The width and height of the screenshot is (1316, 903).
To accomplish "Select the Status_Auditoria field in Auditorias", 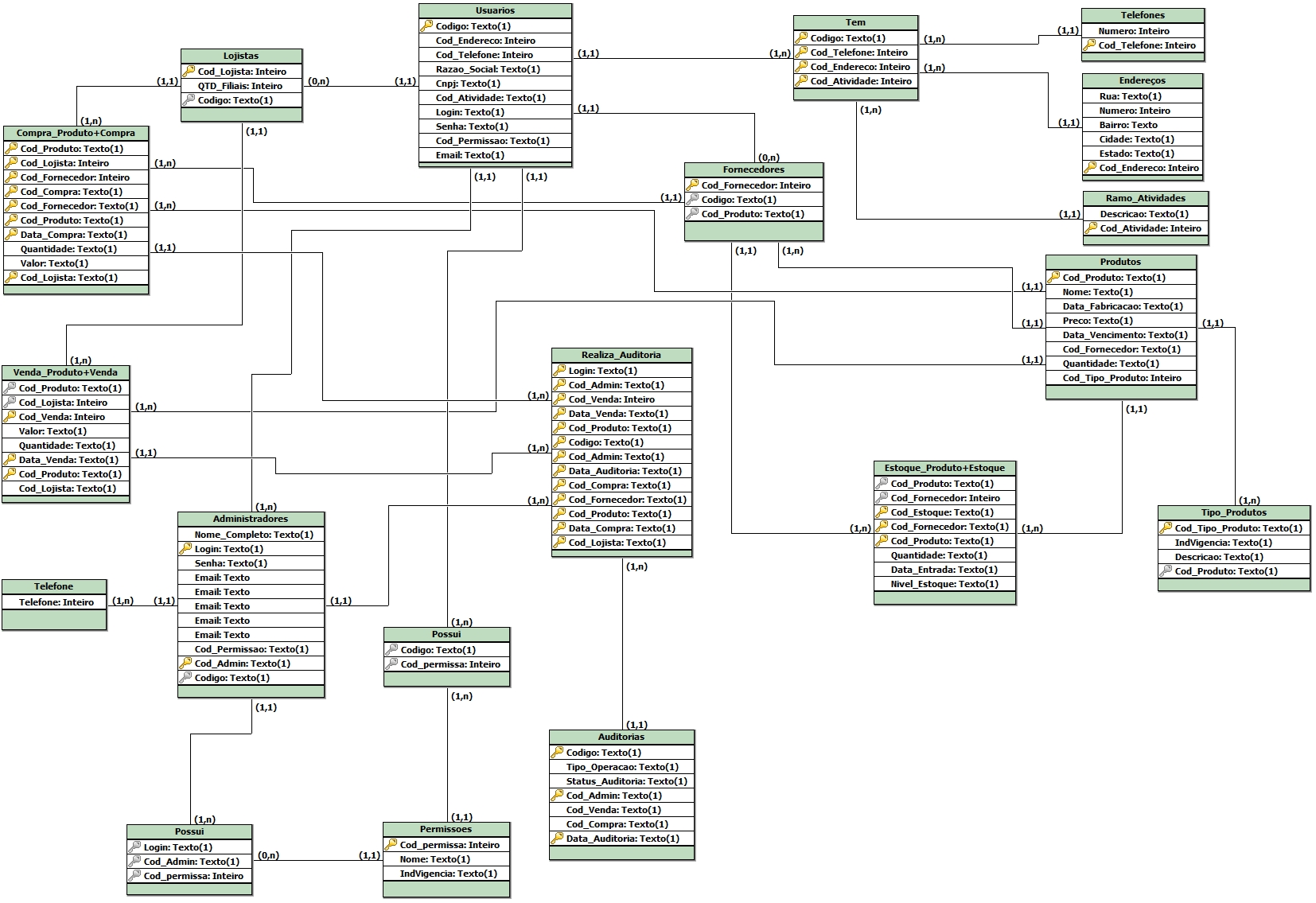I will point(626,781).
